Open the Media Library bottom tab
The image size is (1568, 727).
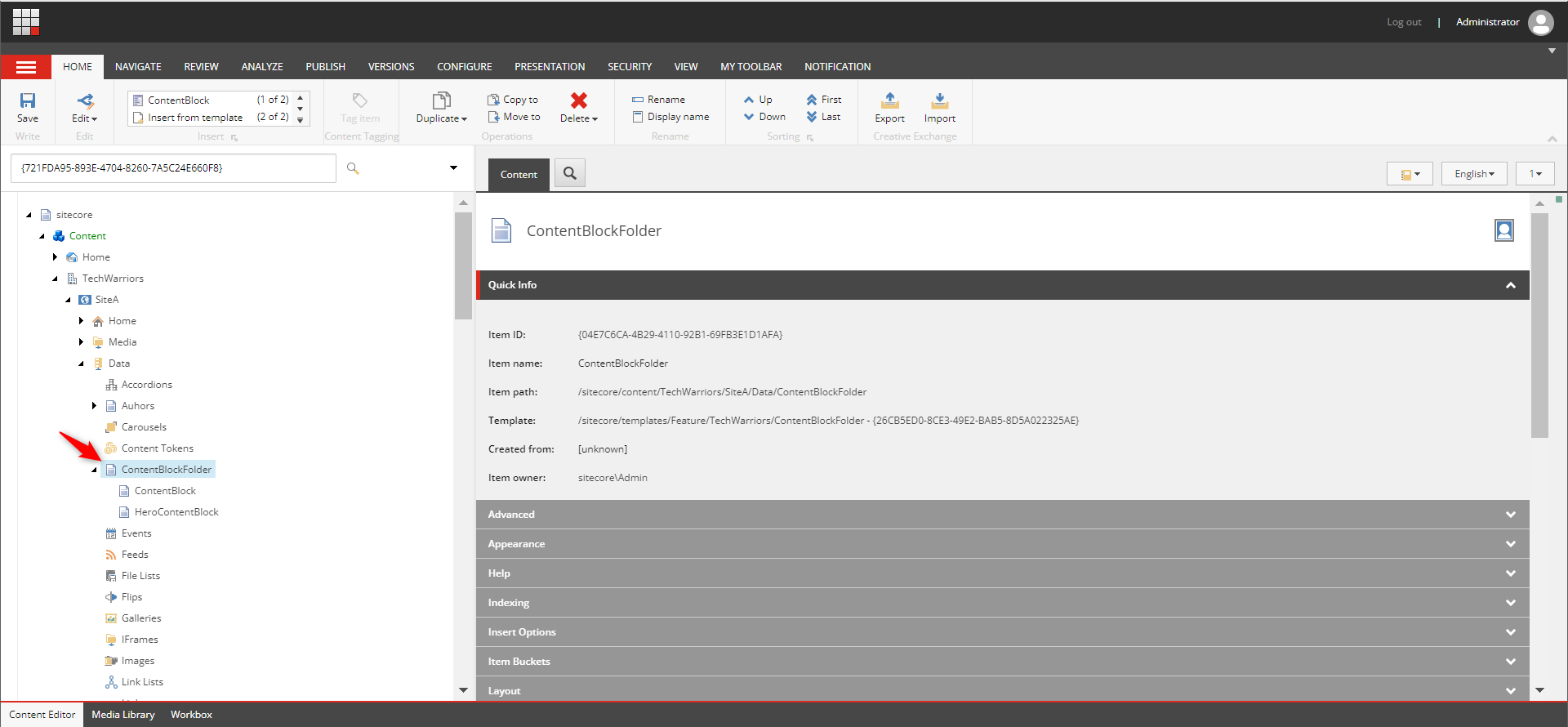coord(123,715)
